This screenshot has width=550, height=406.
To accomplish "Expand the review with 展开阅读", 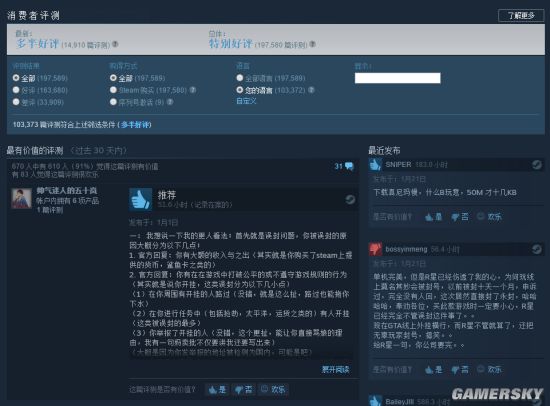I will [x=335, y=370].
